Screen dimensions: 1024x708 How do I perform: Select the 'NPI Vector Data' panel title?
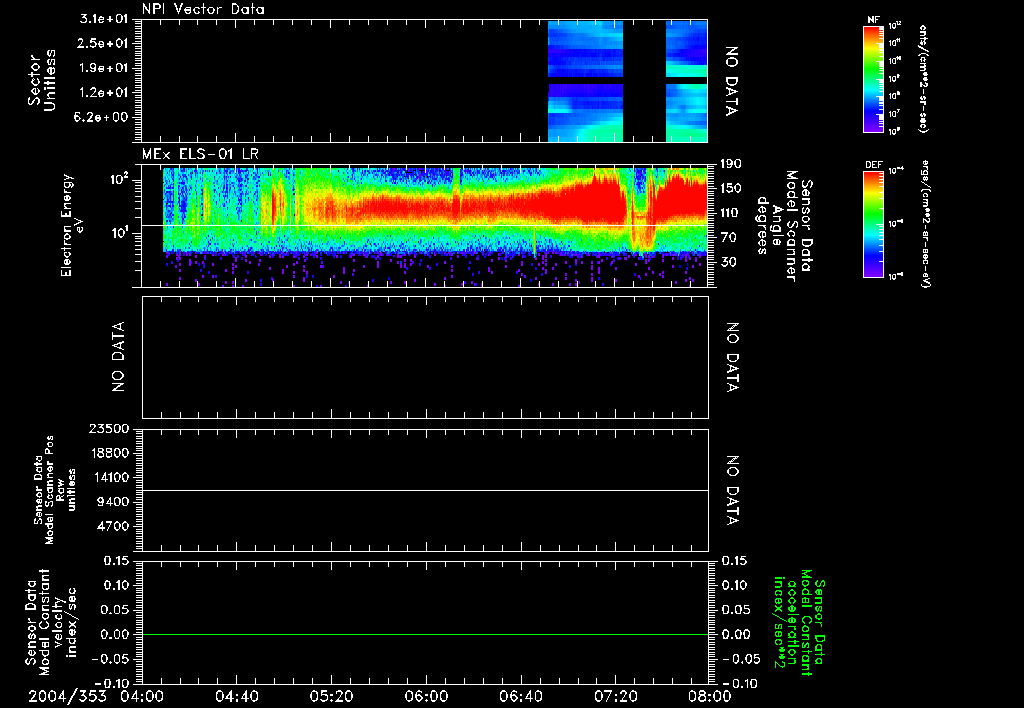click(203, 9)
